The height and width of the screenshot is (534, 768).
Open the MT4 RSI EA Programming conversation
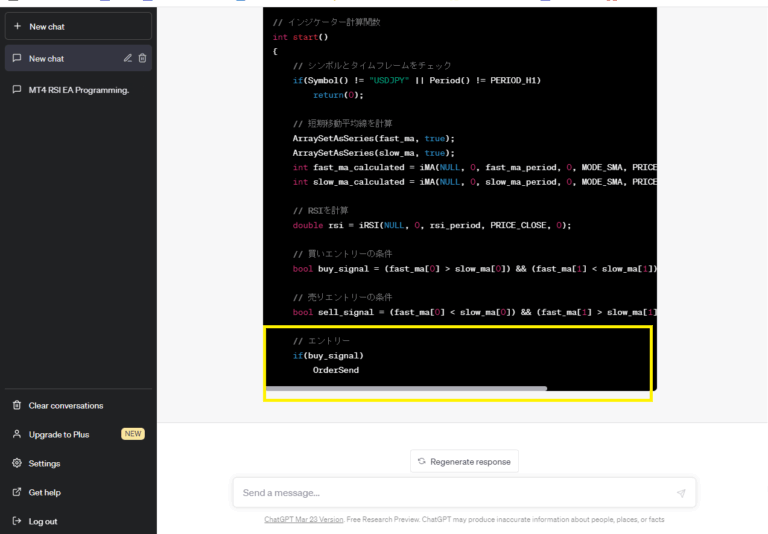pyautogui.click(x=78, y=89)
